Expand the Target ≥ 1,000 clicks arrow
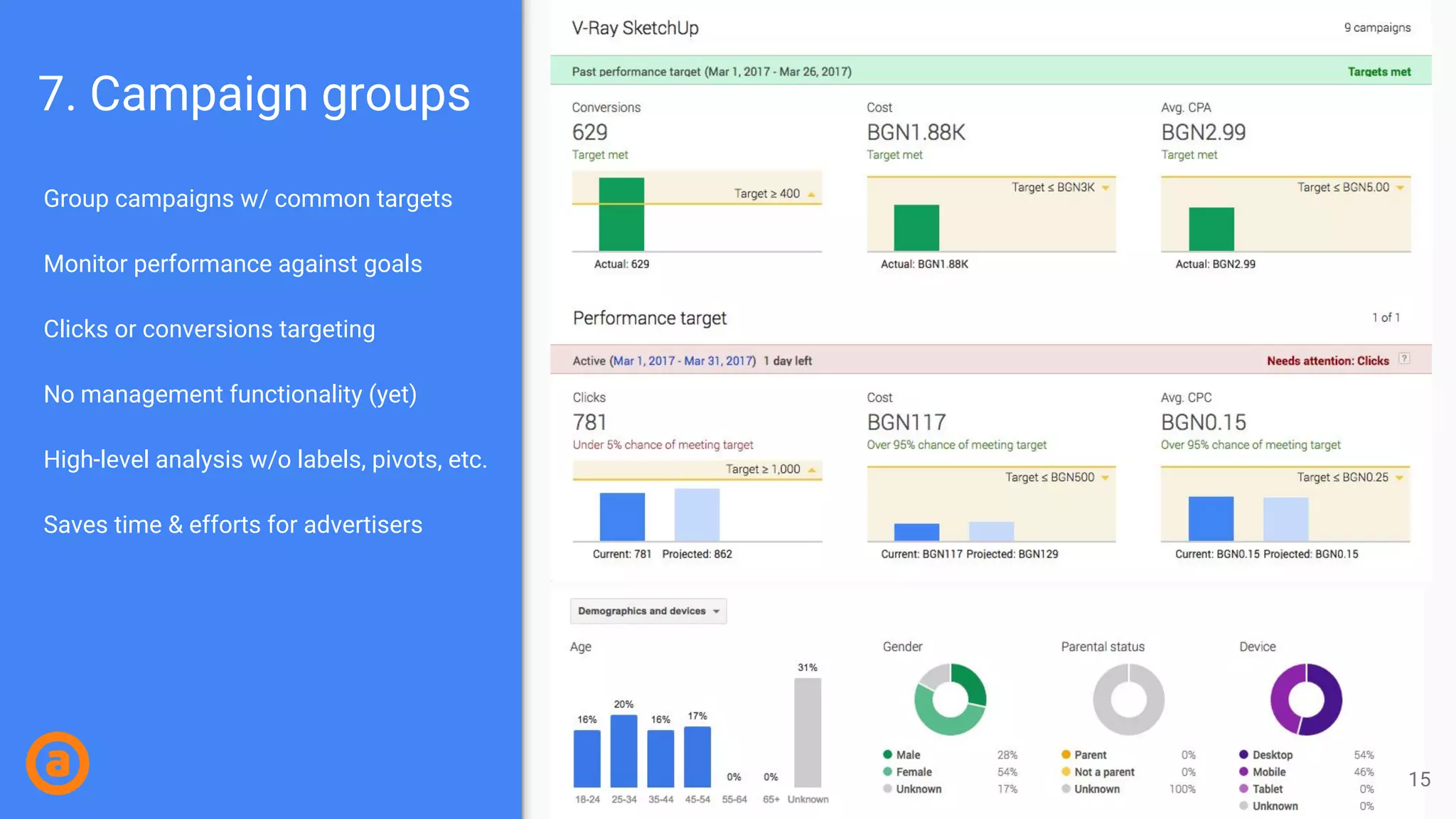This screenshot has height=819, width=1456. tap(811, 470)
